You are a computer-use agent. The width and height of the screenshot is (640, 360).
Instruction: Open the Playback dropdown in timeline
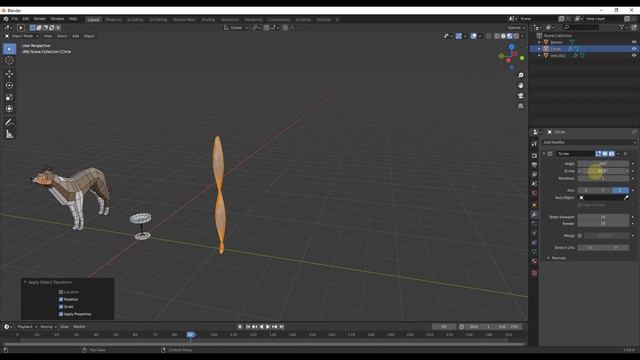click(27, 327)
